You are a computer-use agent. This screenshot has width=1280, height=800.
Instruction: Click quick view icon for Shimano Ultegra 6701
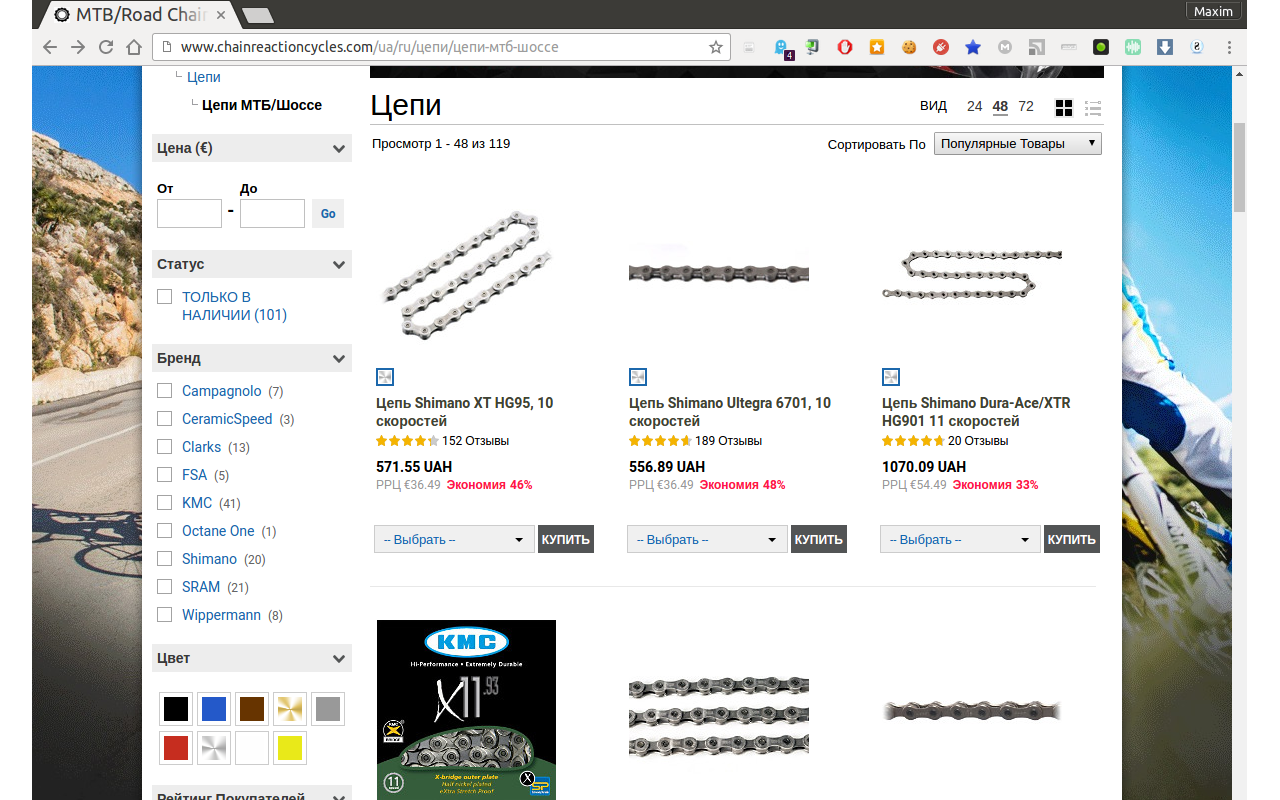pyautogui.click(x=638, y=377)
